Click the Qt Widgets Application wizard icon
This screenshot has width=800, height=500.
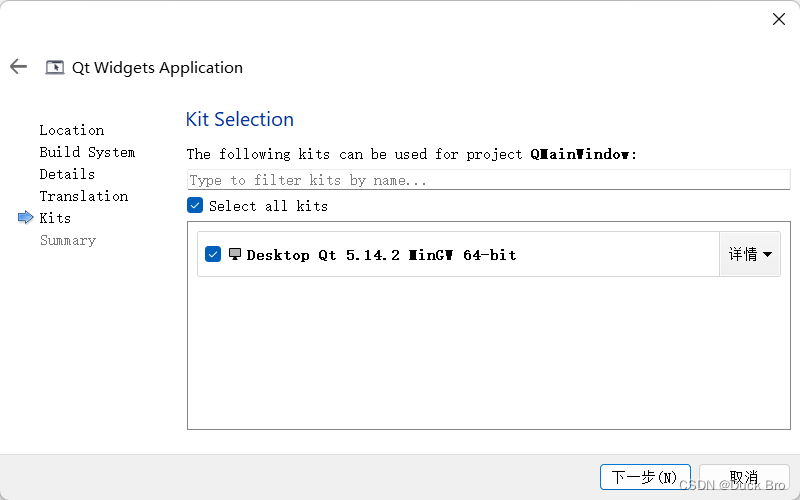pos(55,67)
